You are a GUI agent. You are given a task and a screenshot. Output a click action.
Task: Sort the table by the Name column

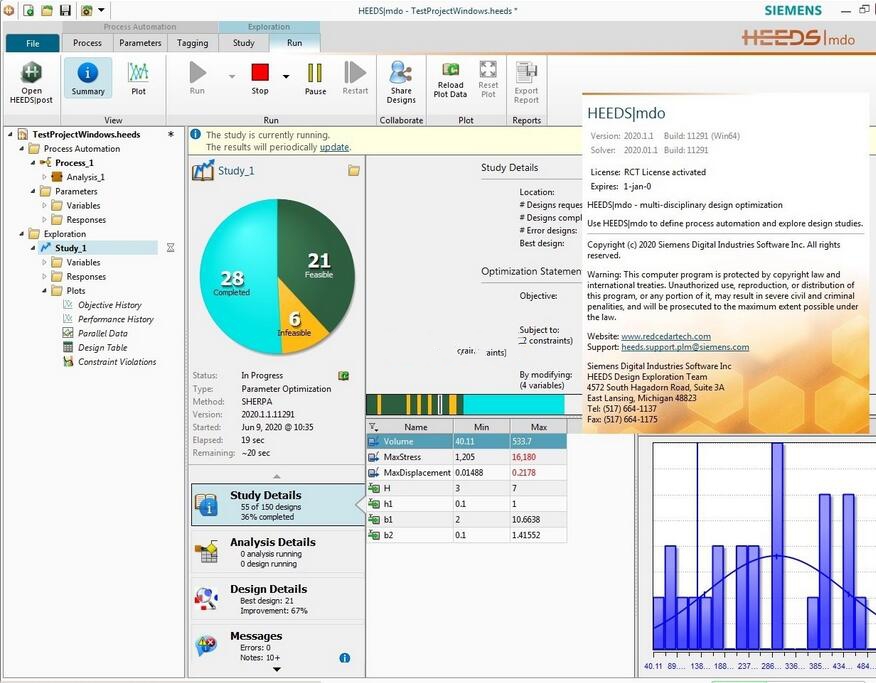(416, 427)
